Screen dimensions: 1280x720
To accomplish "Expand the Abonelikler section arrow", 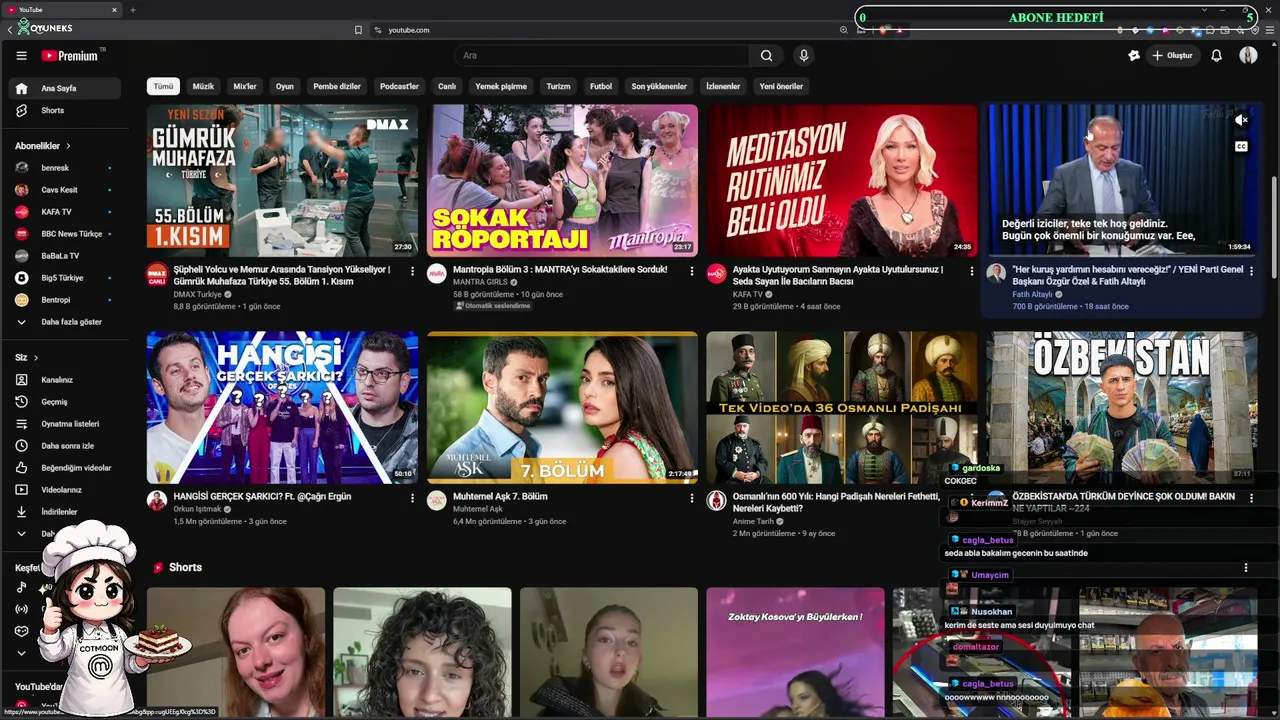I will coord(68,146).
